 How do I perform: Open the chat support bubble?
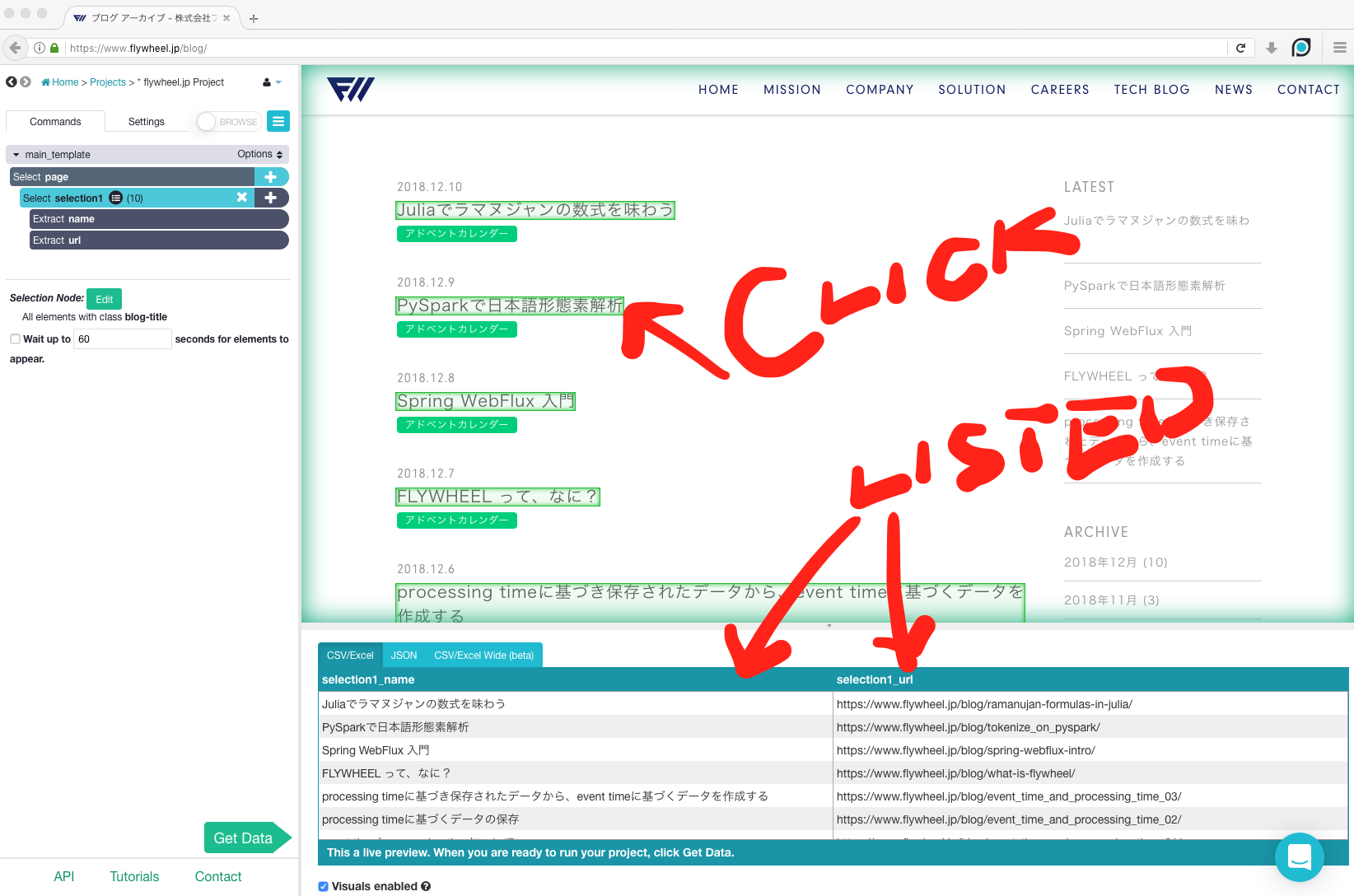[x=1299, y=857]
